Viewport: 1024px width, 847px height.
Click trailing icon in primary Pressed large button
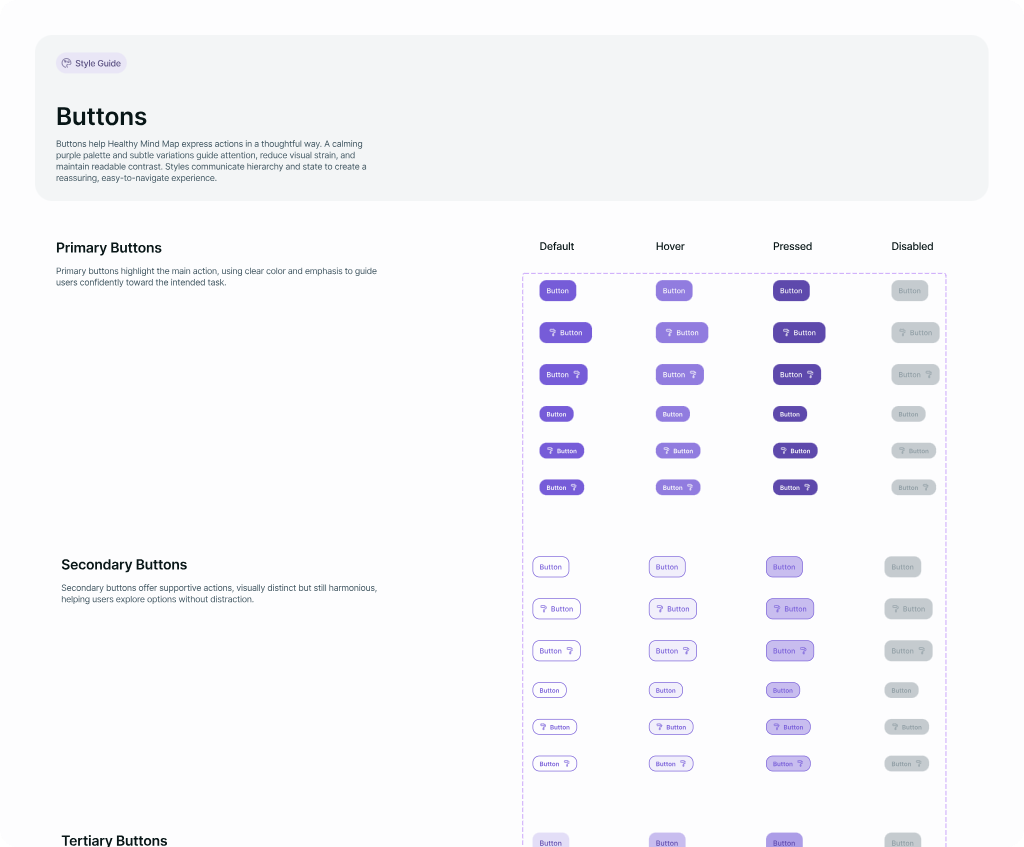(x=810, y=374)
